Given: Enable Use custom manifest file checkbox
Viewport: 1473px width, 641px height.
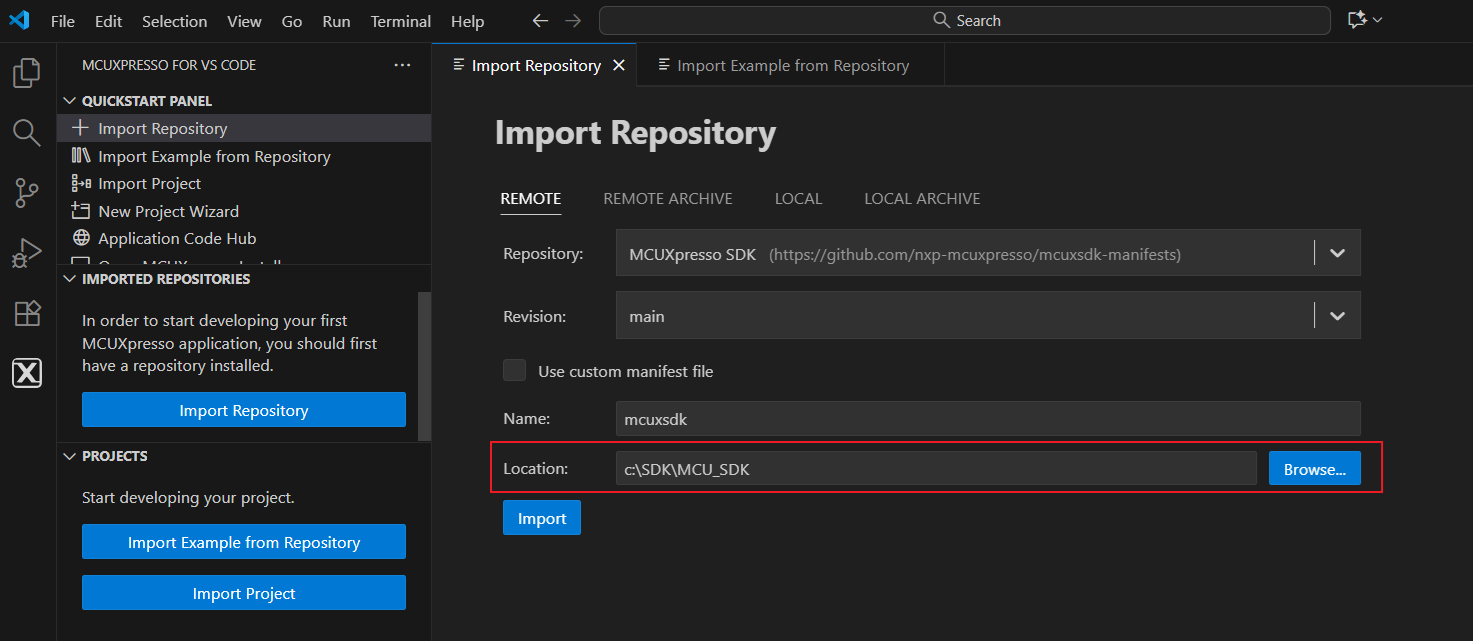Looking at the screenshot, I should pyautogui.click(x=514, y=371).
